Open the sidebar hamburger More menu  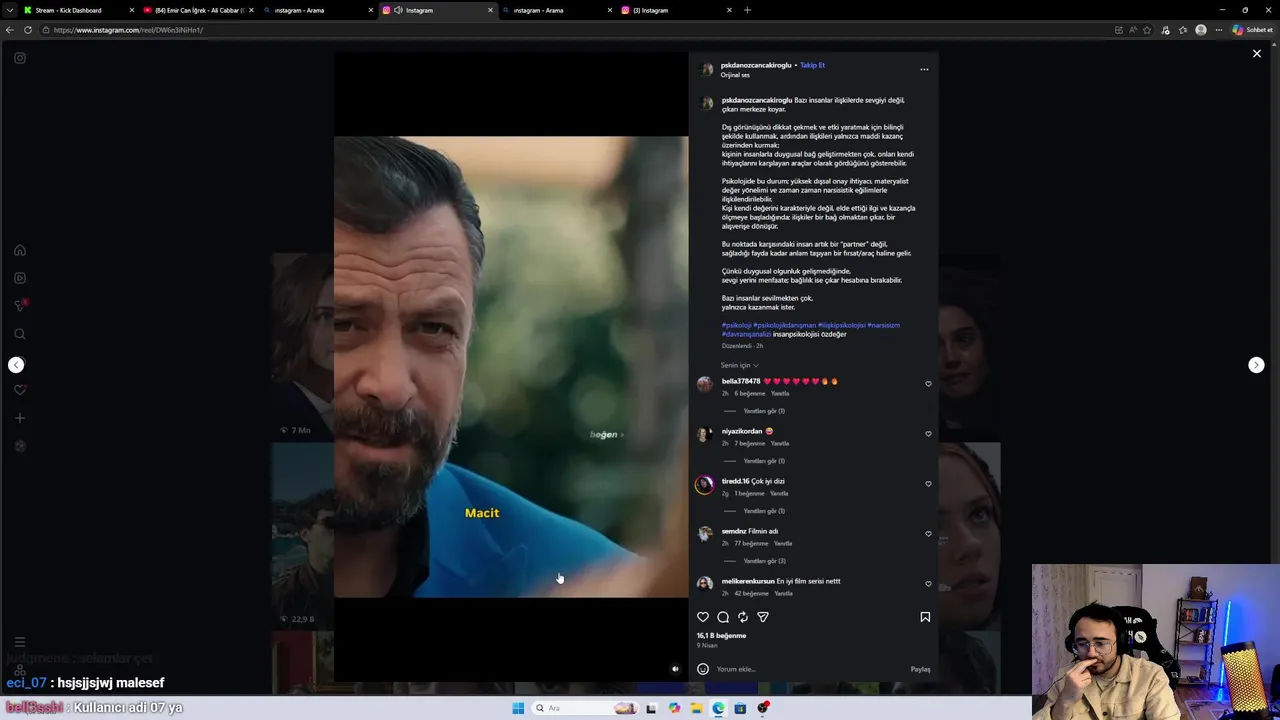pyautogui.click(x=20, y=642)
